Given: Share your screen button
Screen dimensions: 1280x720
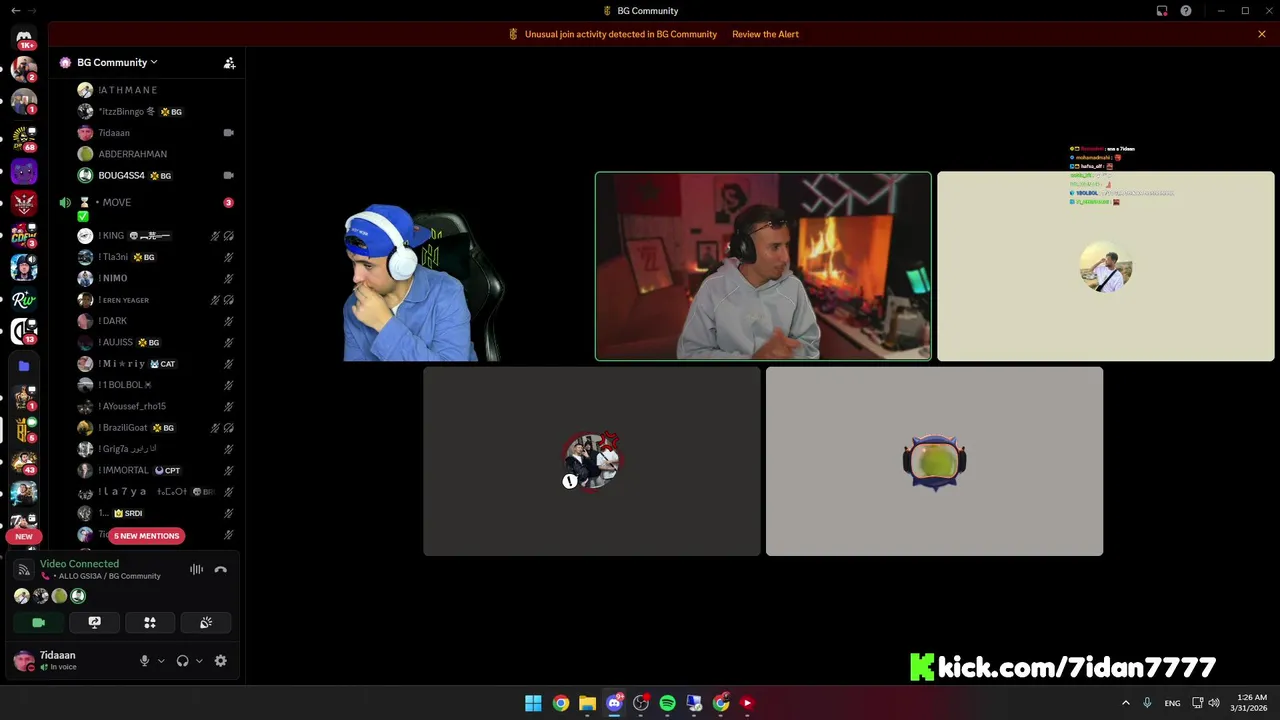Looking at the screenshot, I should (94, 622).
